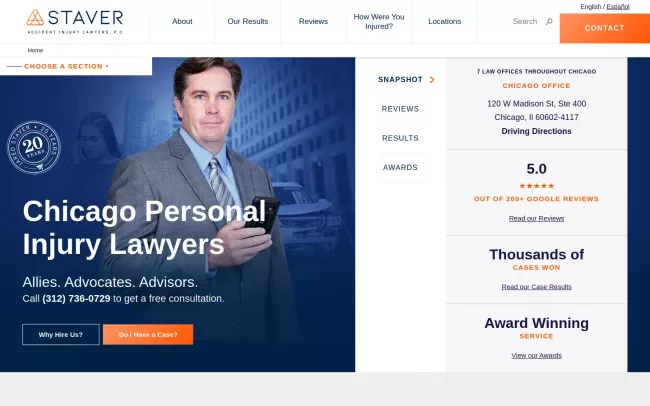Open the Read our Case Results link
Viewport: 650px width, 406px height.
click(536, 287)
